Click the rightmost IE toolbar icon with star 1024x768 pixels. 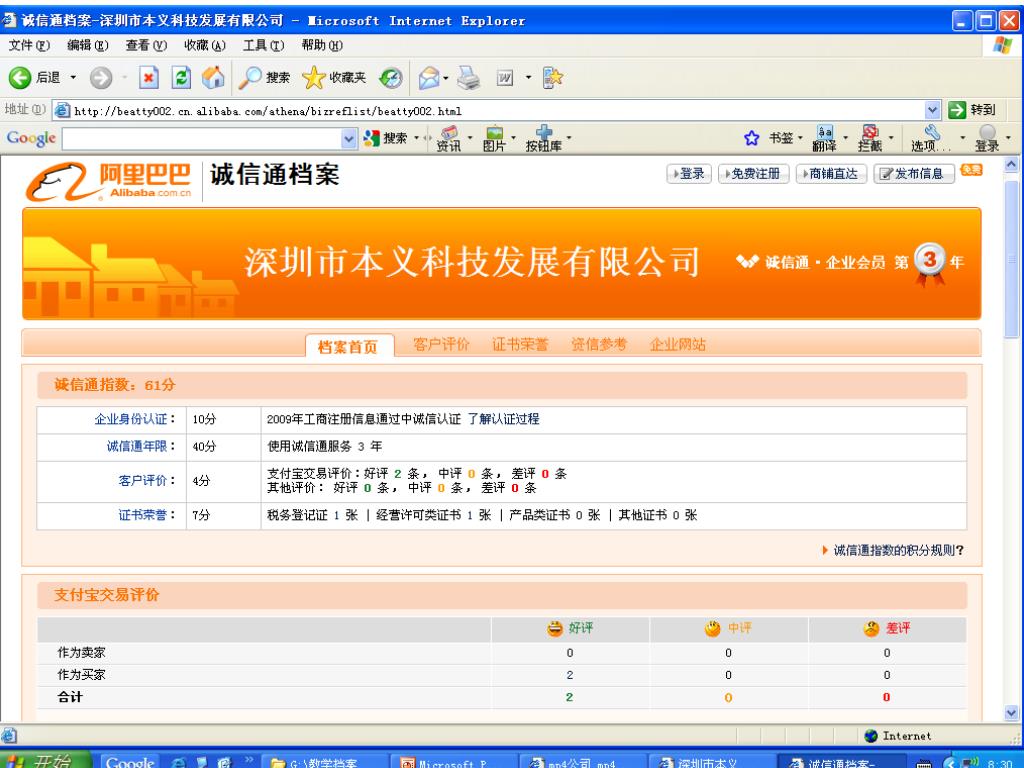(552, 78)
